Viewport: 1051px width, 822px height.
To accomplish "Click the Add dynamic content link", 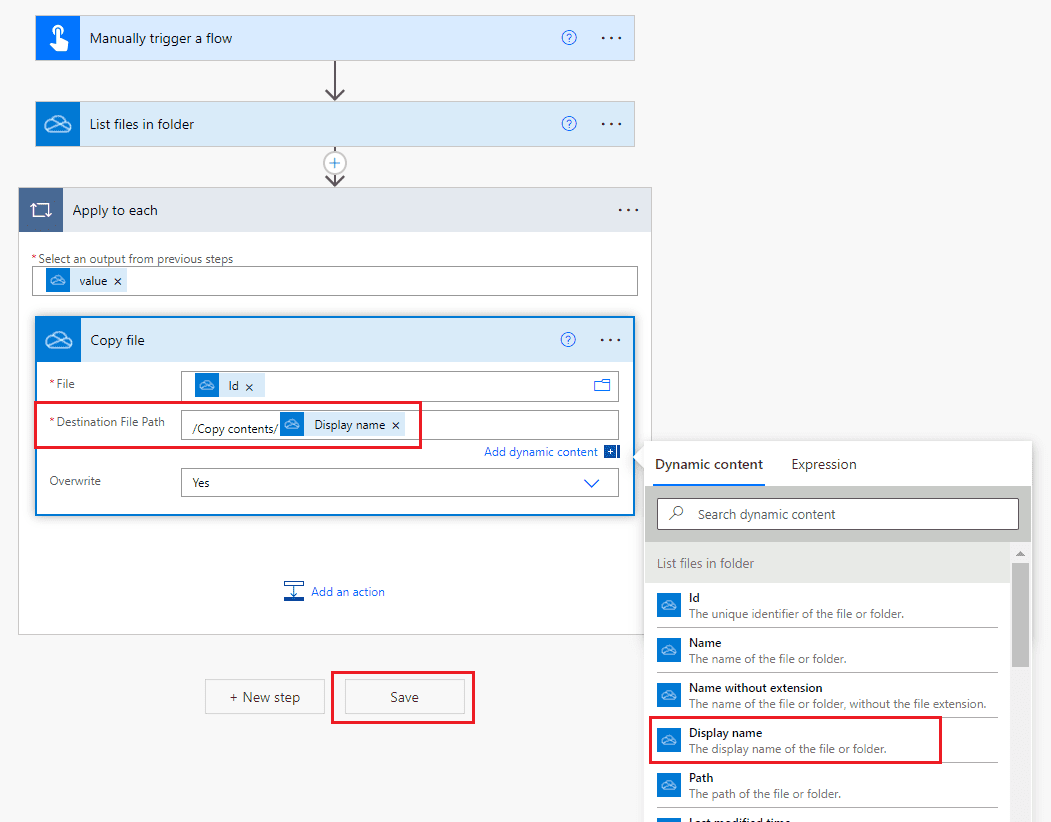I will coord(541,451).
